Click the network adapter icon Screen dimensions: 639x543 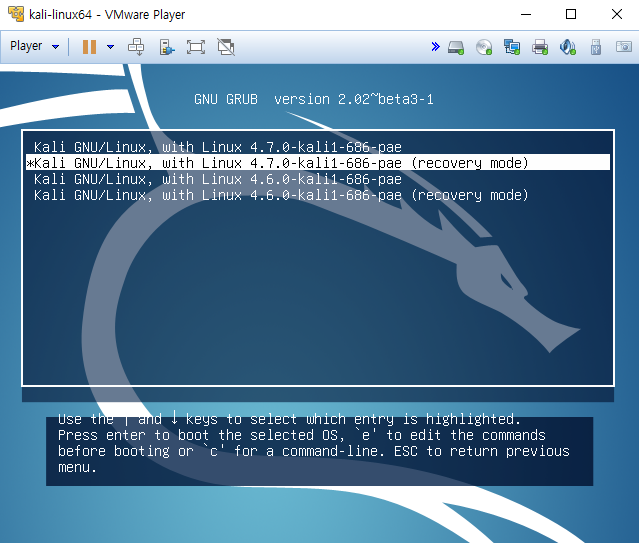click(x=512, y=47)
